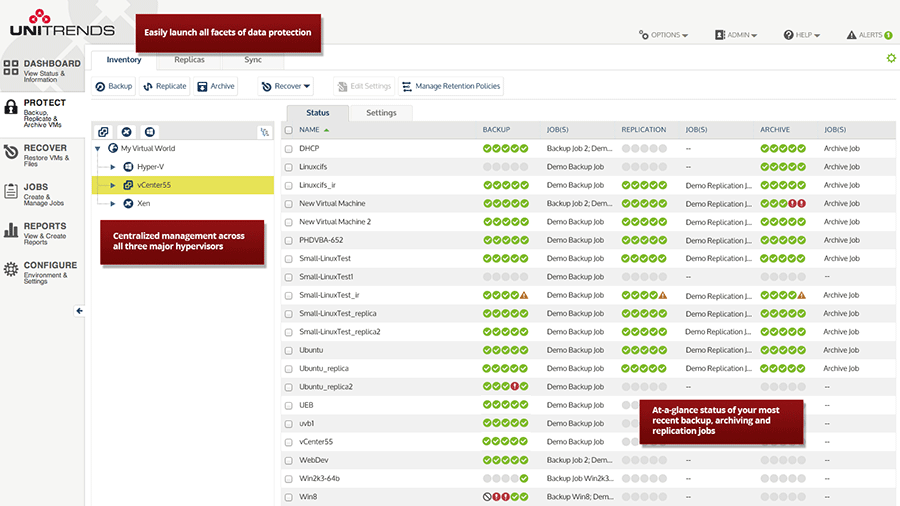Click Edit Settings button
The height and width of the screenshot is (506, 900).
[x=364, y=86]
